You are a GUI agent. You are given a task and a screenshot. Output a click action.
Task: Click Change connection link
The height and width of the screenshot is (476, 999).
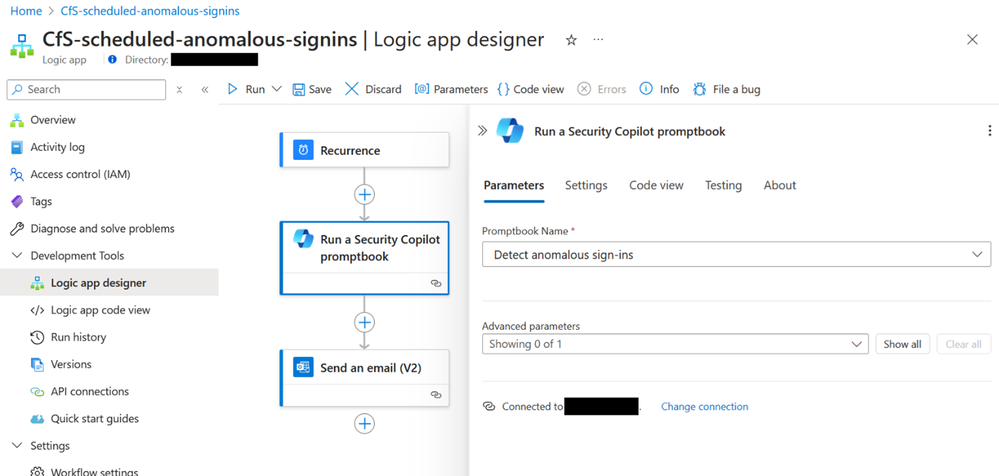point(705,407)
